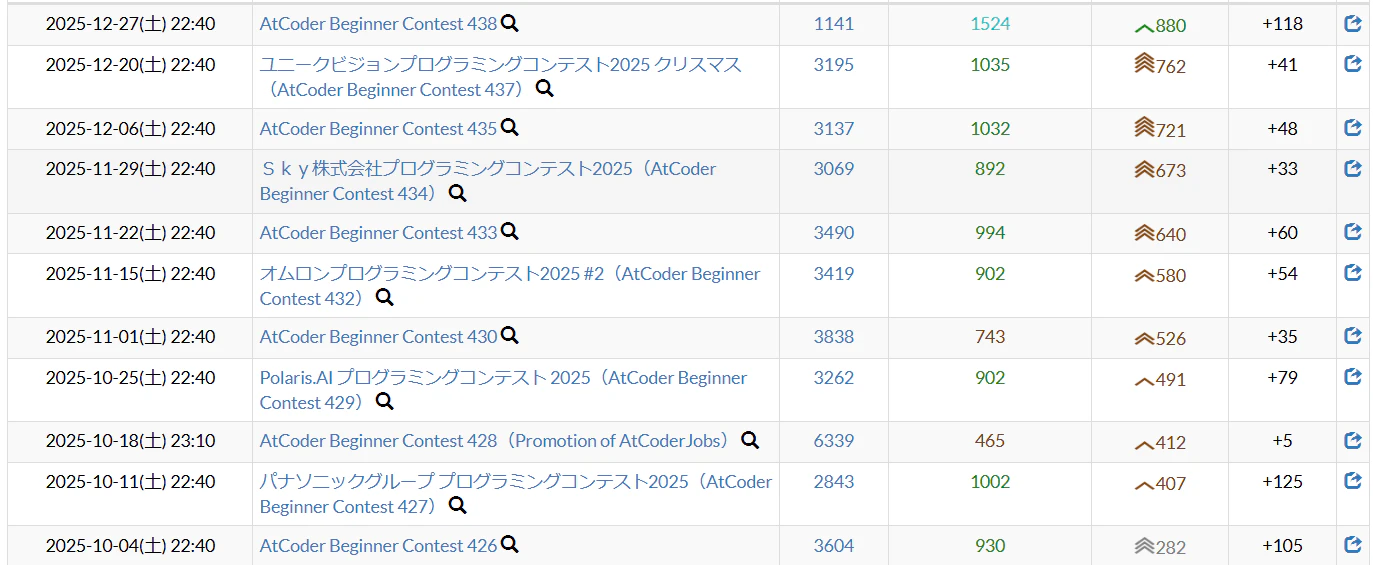Open the ユニークビジョンプログラミングコンテスト2025 contest link
This screenshot has height=565, width=1373.
pyautogui.click(x=501, y=77)
